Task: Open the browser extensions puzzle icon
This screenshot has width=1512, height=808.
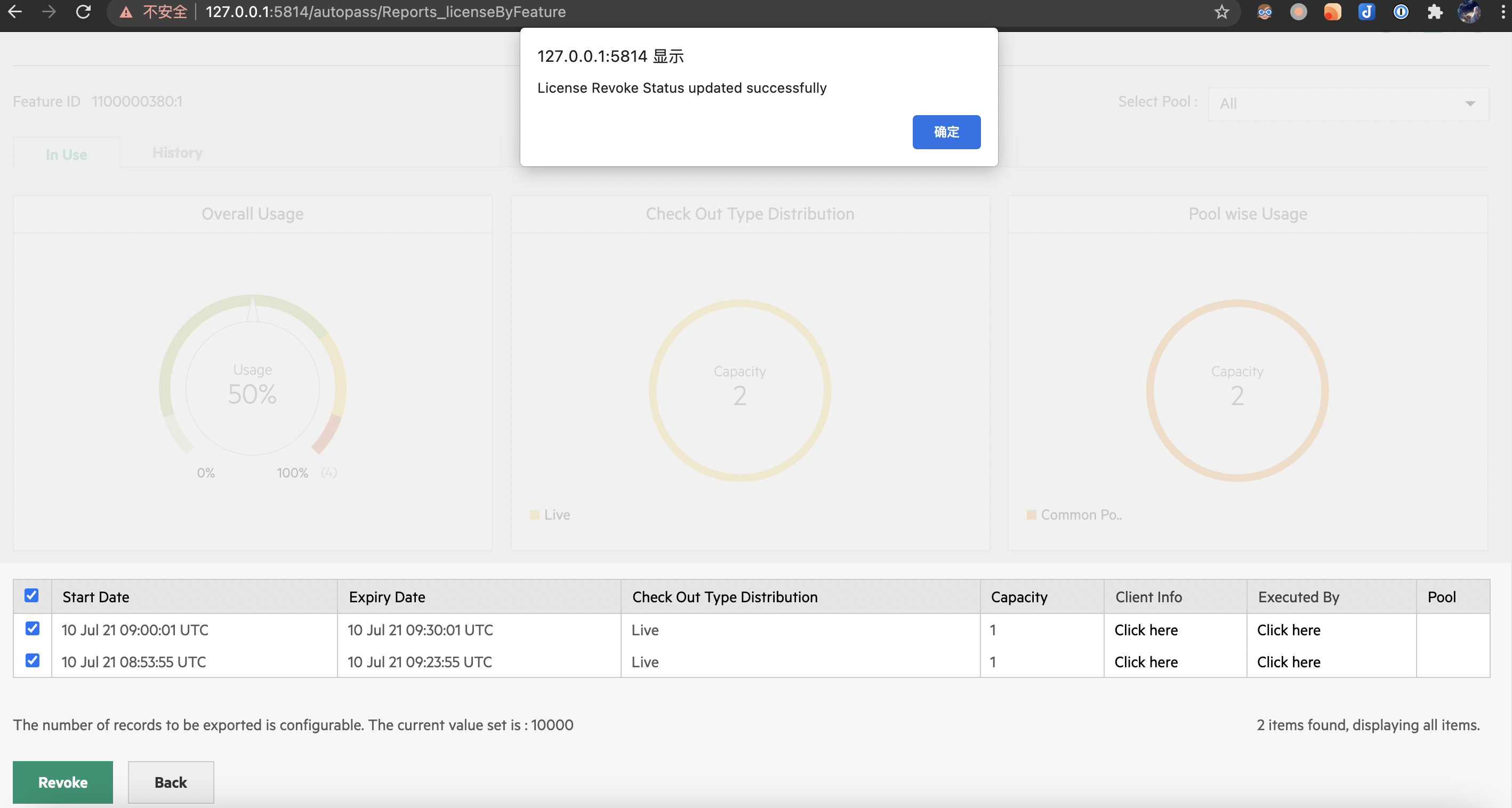Action: (x=1435, y=12)
